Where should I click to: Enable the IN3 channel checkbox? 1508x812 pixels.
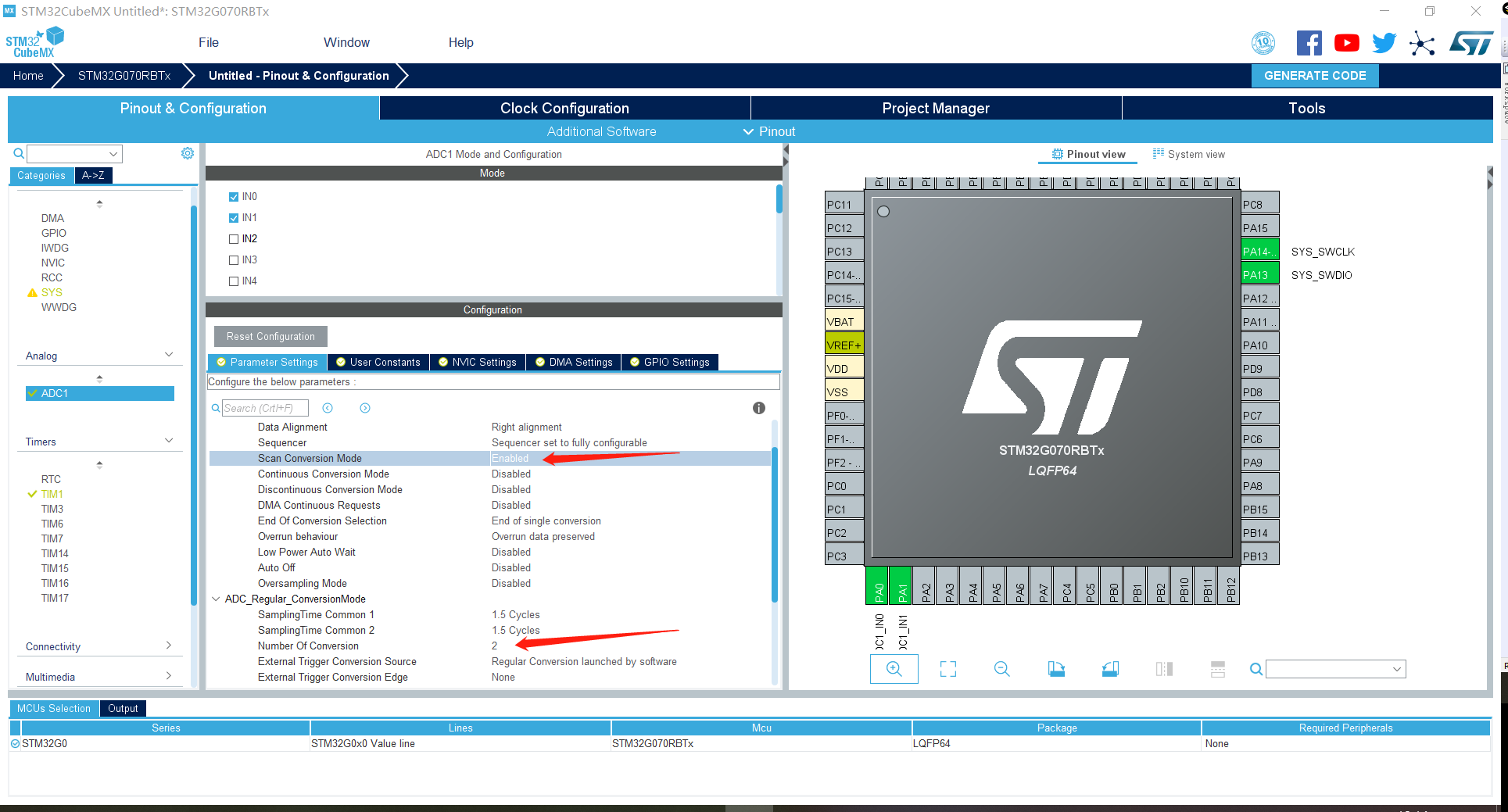coord(234,259)
